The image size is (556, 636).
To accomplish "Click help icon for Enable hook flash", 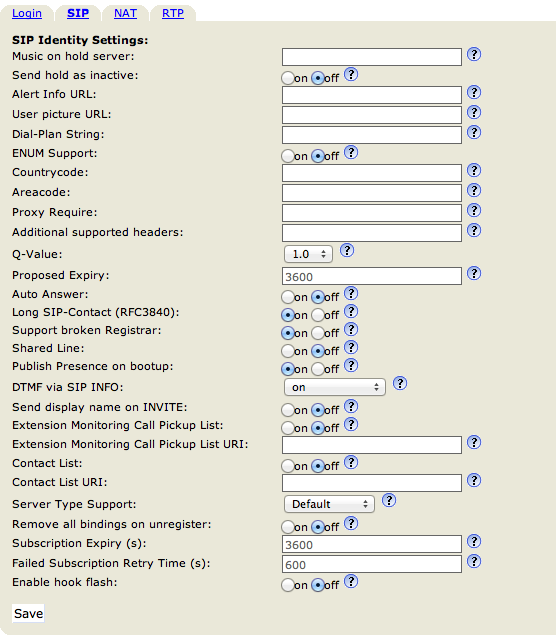I will coord(351,581).
